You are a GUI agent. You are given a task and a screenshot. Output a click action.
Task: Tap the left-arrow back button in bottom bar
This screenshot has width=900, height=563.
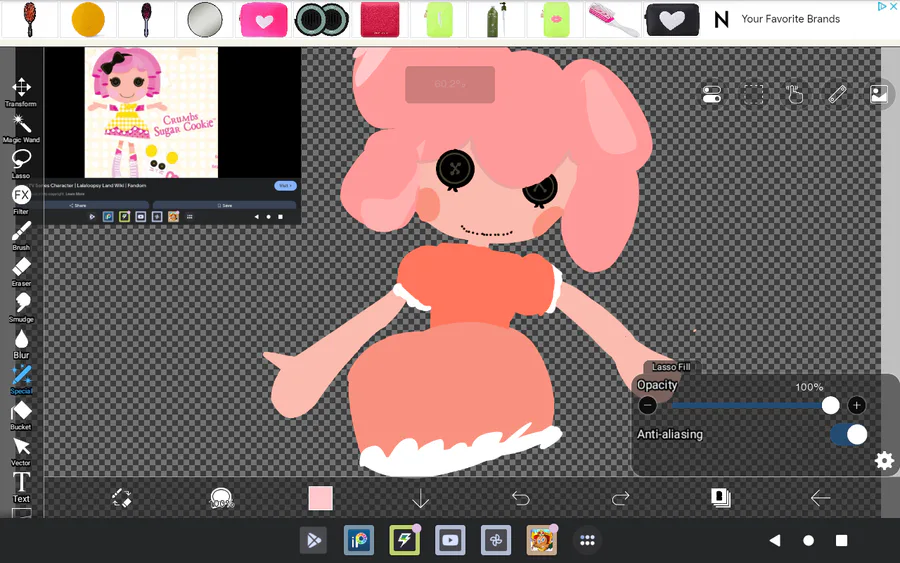[820, 498]
